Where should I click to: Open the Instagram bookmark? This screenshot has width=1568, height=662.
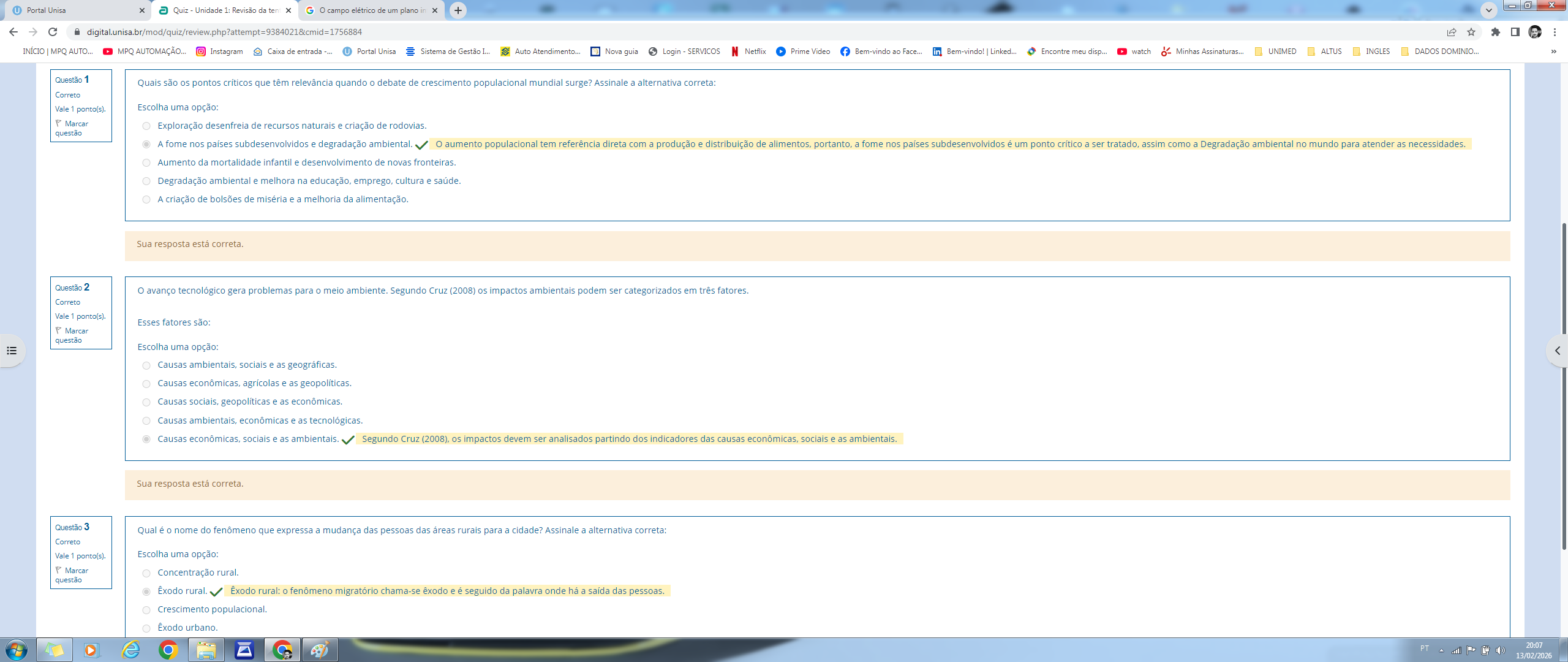pos(219,51)
